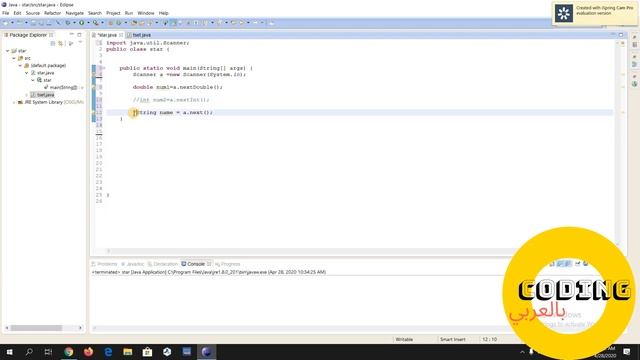
Task: Click 'Smart Insert' in the status bar
Action: pyautogui.click(x=453, y=340)
